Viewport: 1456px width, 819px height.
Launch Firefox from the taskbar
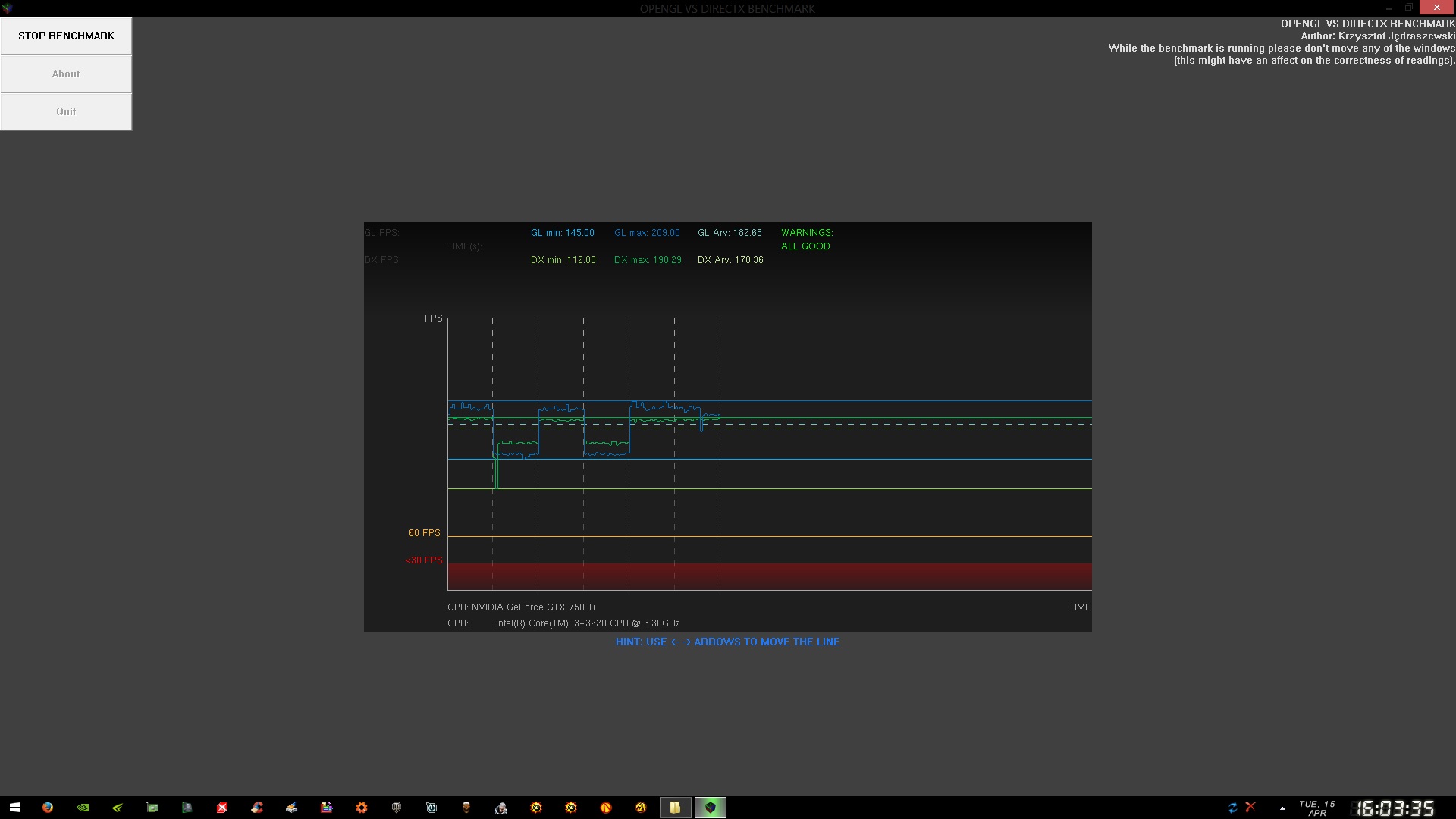(48, 808)
